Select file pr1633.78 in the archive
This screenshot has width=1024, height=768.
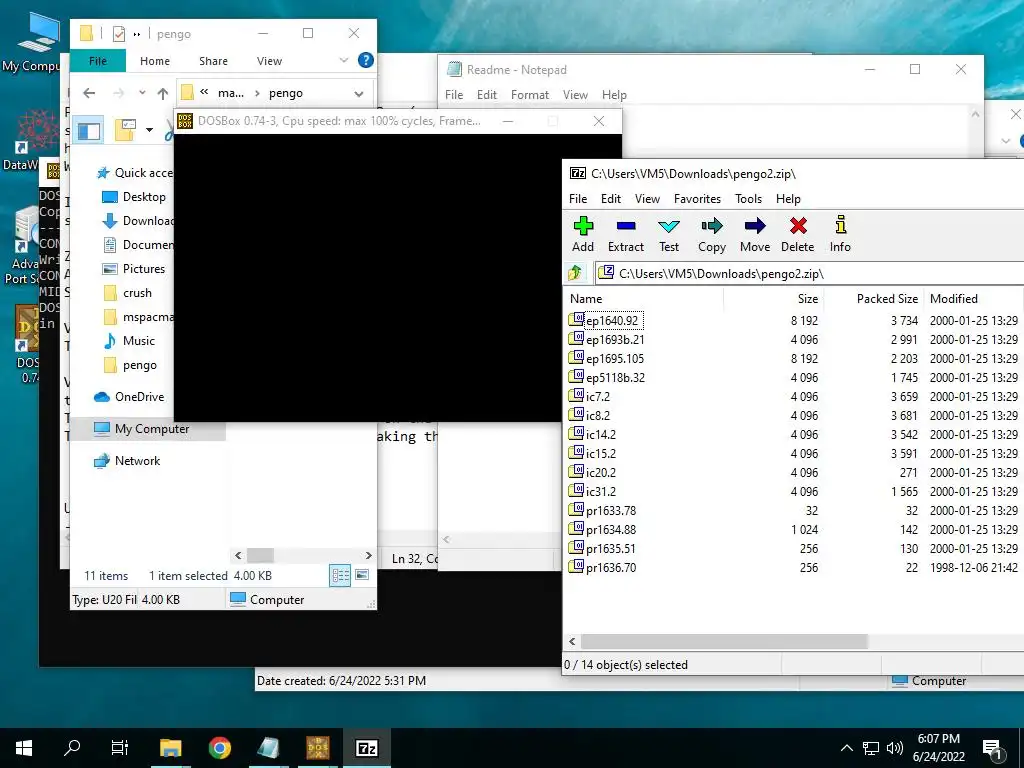pyautogui.click(x=611, y=511)
